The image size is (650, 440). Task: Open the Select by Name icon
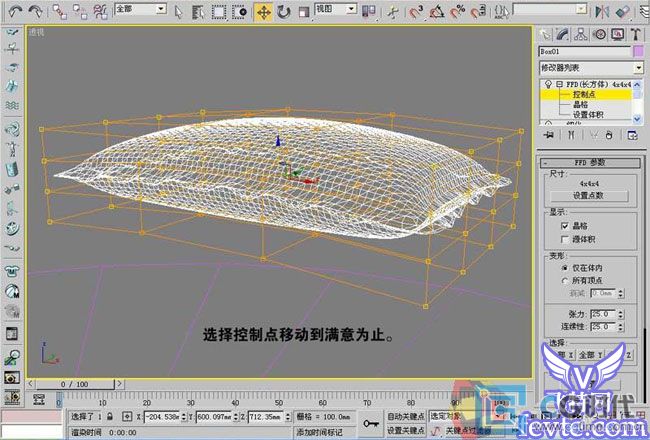pos(198,12)
